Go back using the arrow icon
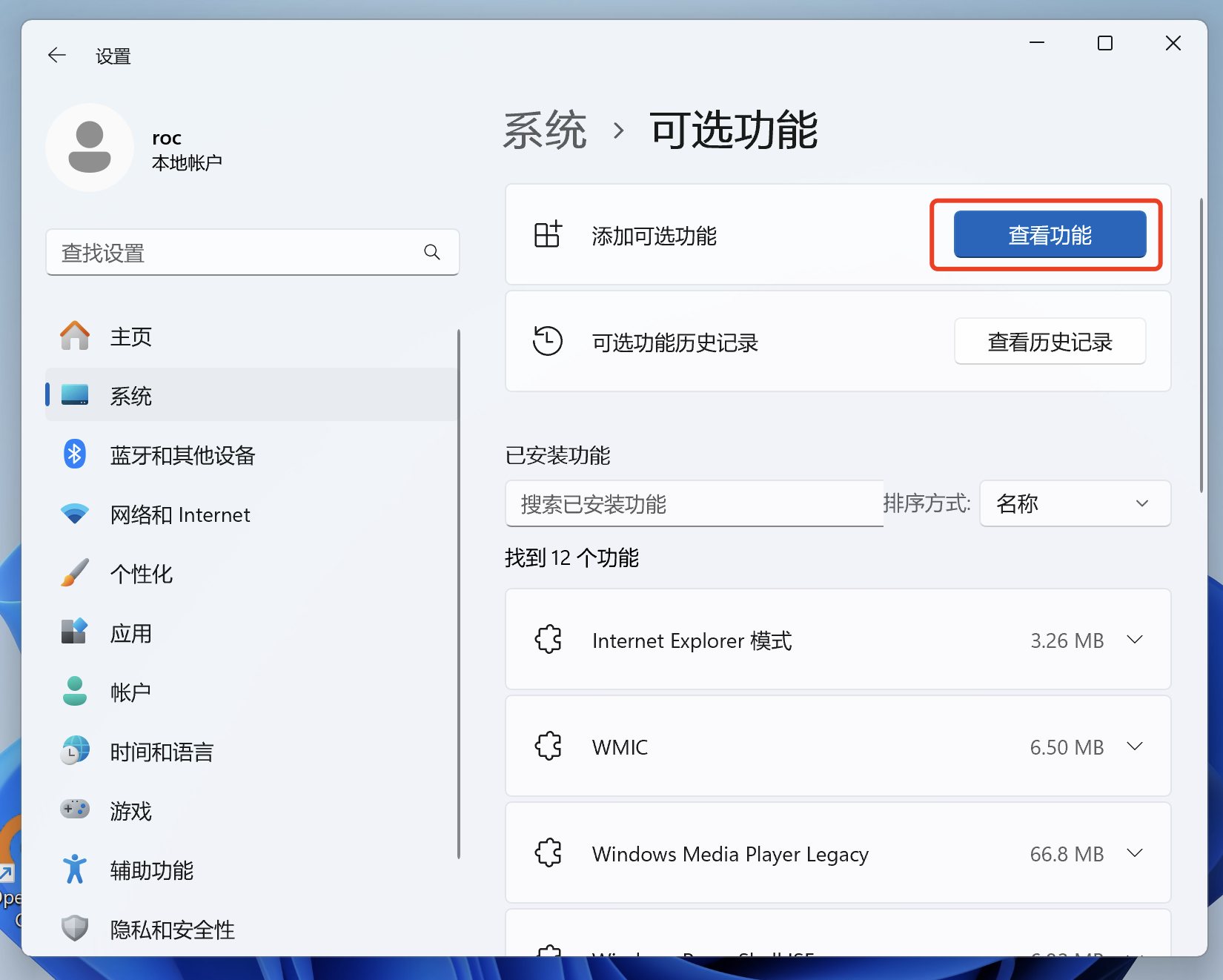The image size is (1223, 980). pos(57,55)
